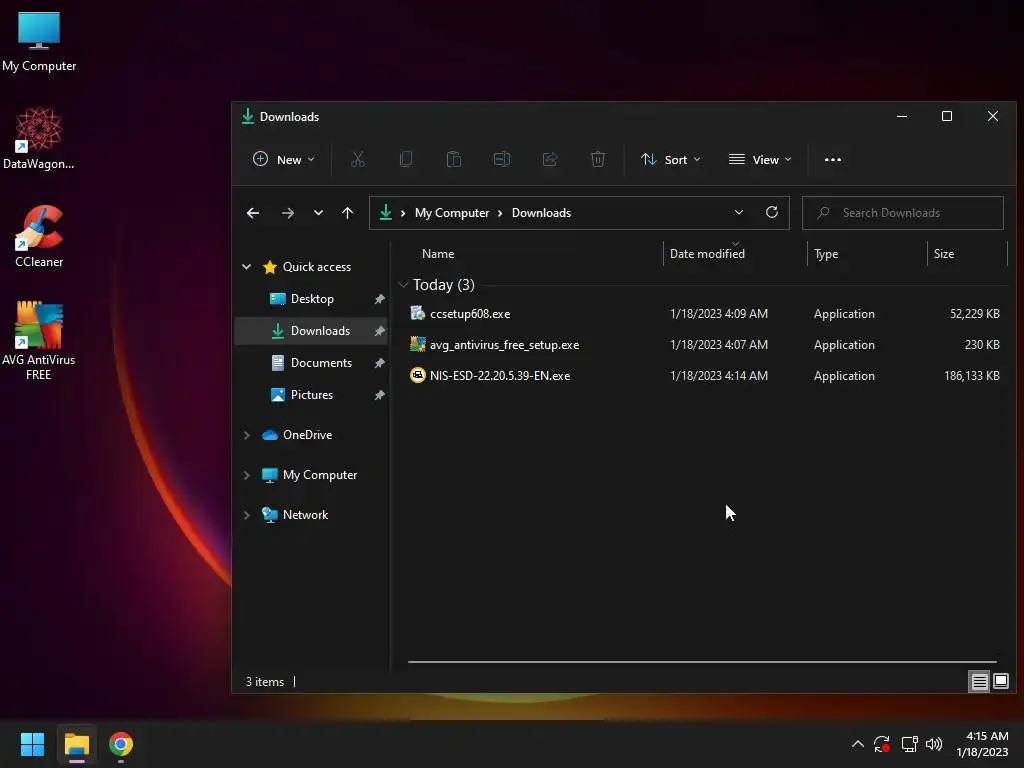The width and height of the screenshot is (1024, 768).
Task: Click the Rename icon in toolbar
Action: tap(502, 159)
